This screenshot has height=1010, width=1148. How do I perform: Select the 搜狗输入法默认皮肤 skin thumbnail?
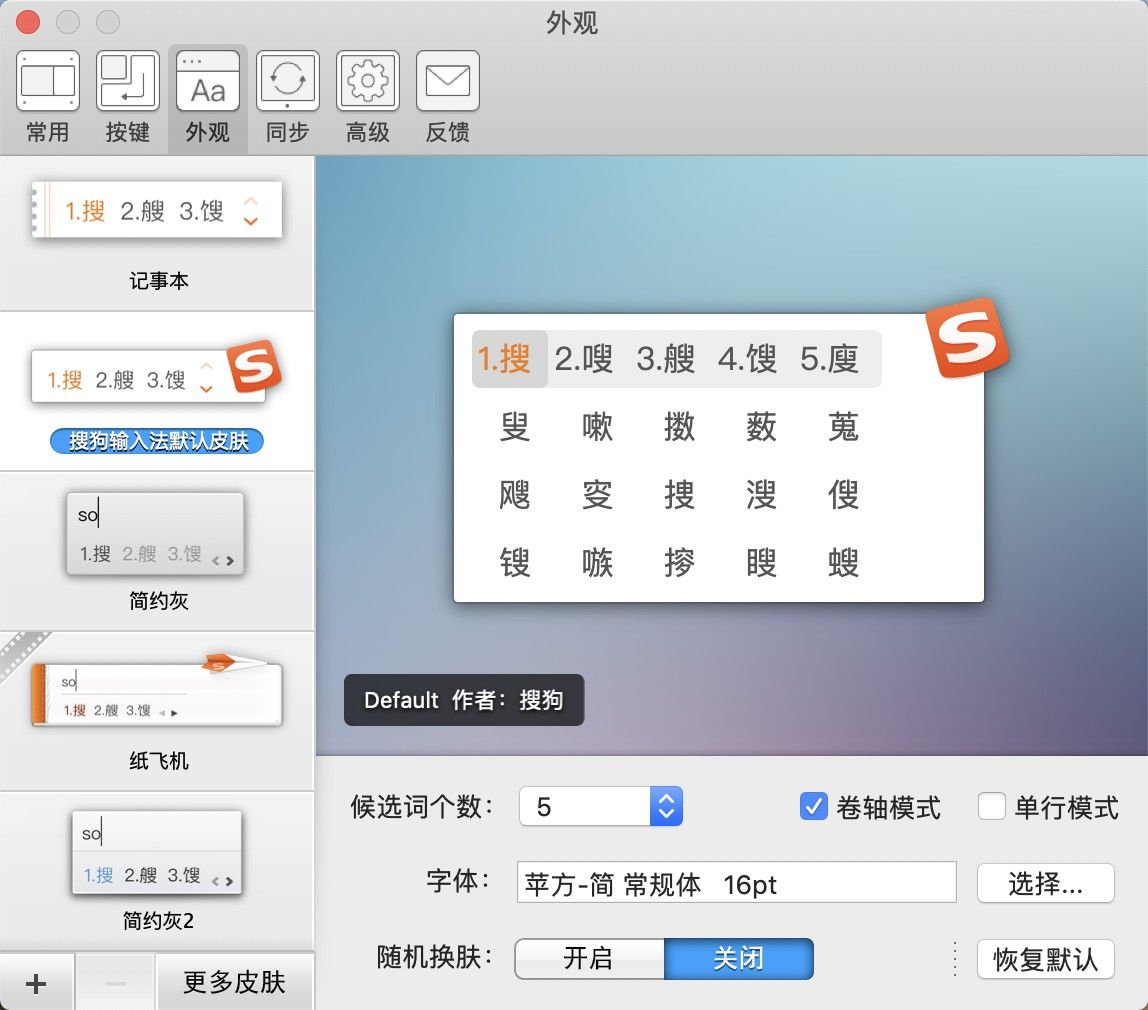point(157,373)
